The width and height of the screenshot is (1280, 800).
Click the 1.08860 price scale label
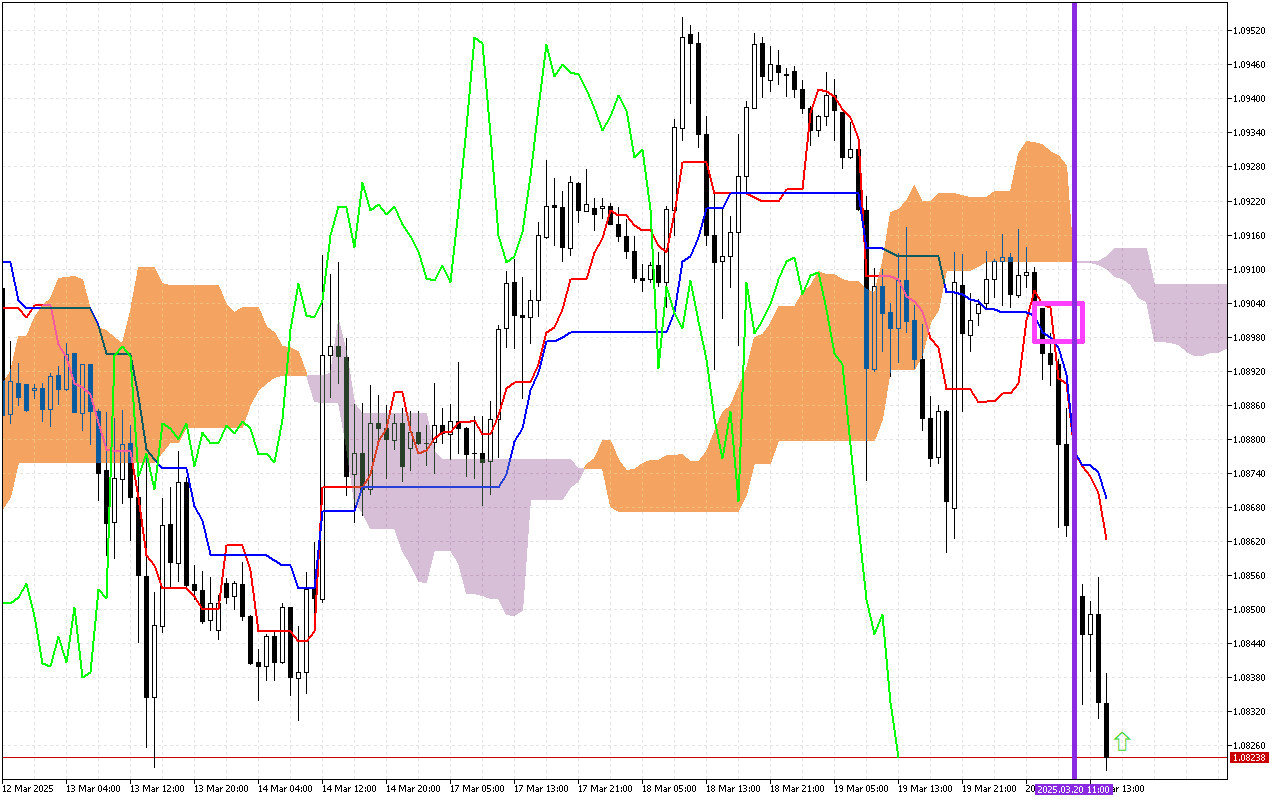[1251, 405]
